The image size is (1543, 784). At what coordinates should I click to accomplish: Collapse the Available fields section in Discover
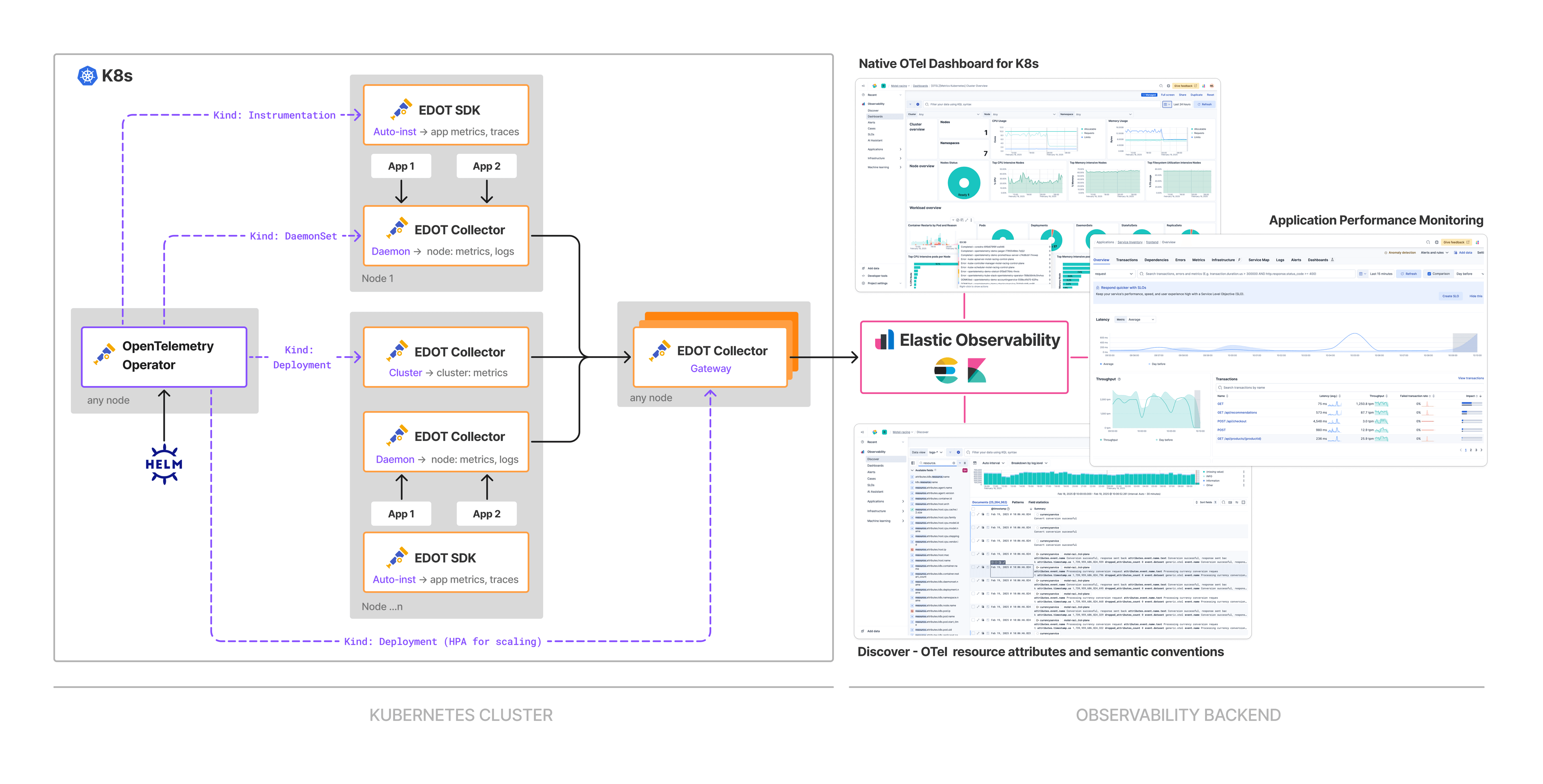[x=912, y=470]
